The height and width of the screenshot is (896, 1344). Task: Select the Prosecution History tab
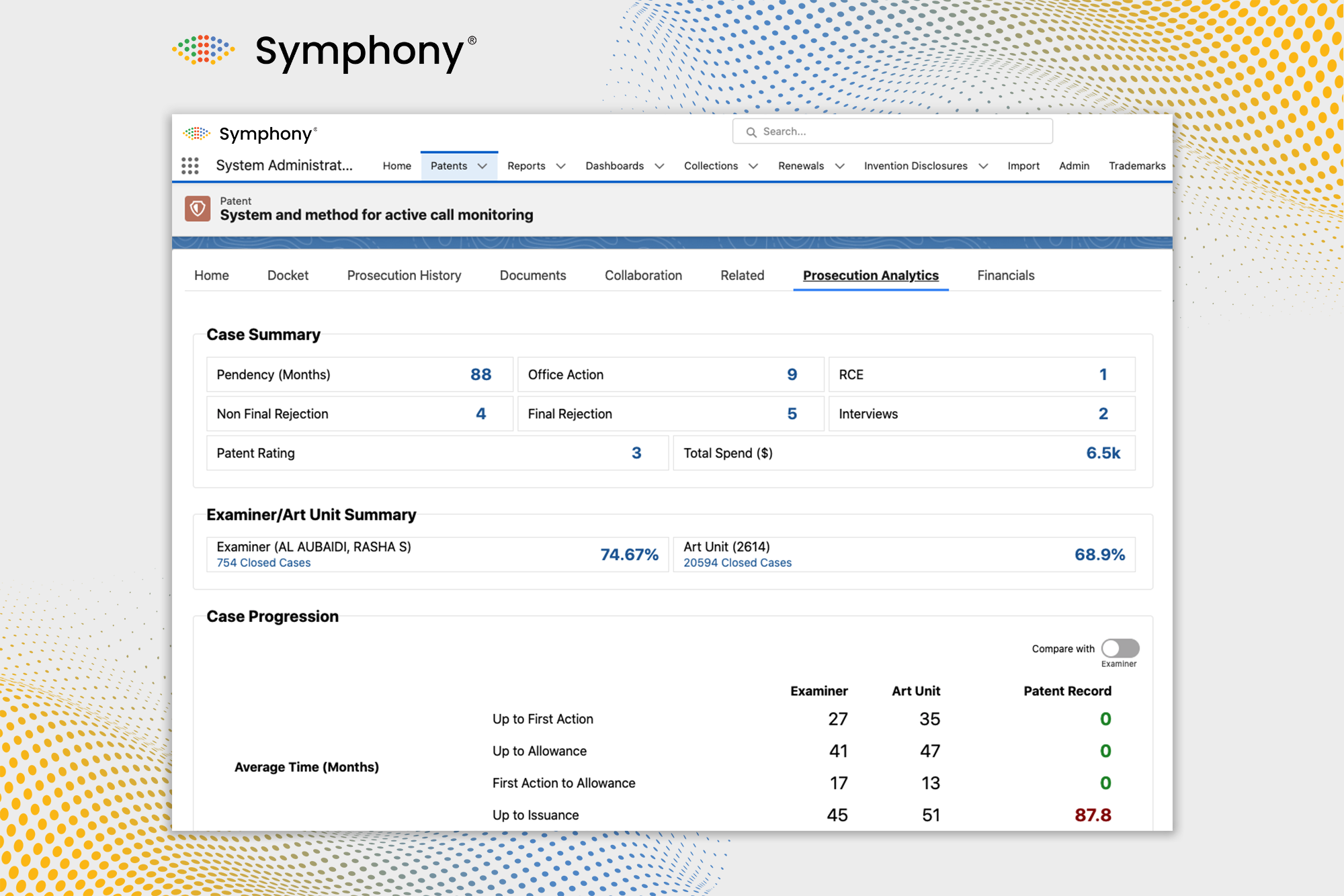coord(404,275)
